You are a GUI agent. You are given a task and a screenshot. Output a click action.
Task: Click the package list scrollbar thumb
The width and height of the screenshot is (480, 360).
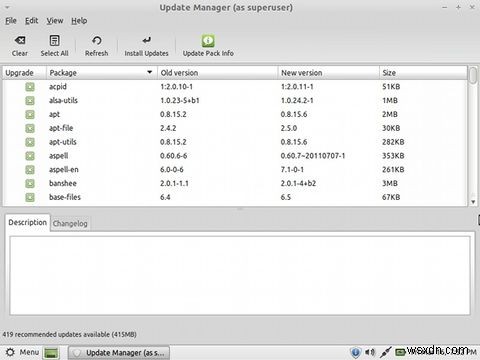tap(473, 75)
